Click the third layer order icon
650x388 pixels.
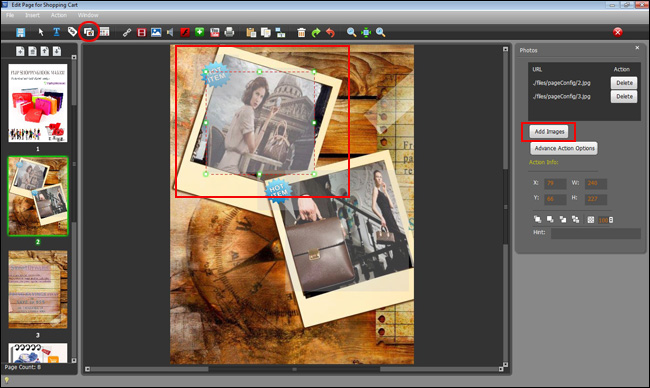coord(563,219)
